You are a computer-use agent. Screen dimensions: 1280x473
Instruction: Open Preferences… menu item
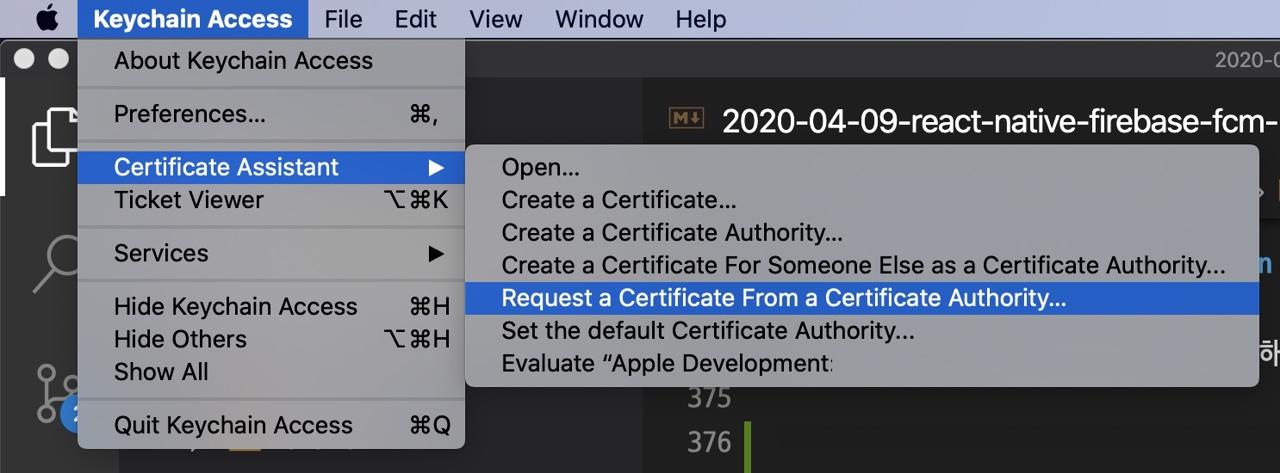click(271, 115)
